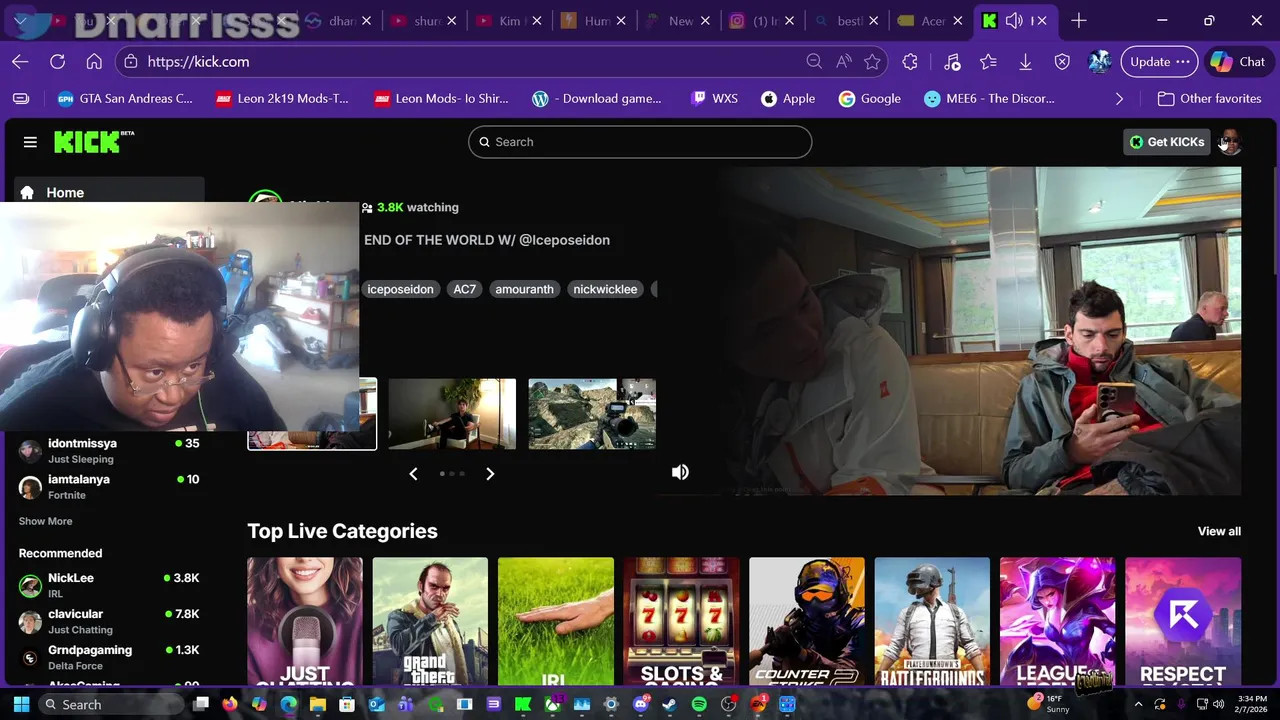Open the IRL category card

pyautogui.click(x=556, y=621)
